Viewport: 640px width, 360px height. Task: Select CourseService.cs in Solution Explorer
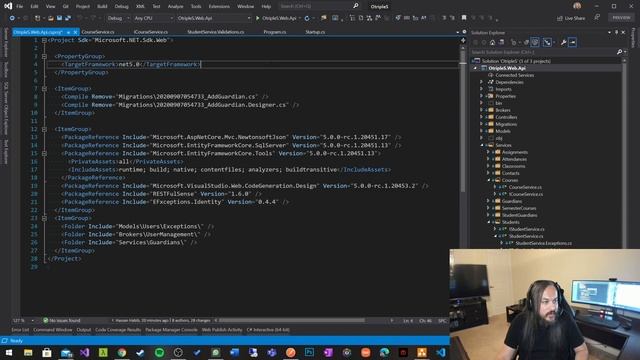coord(525,187)
